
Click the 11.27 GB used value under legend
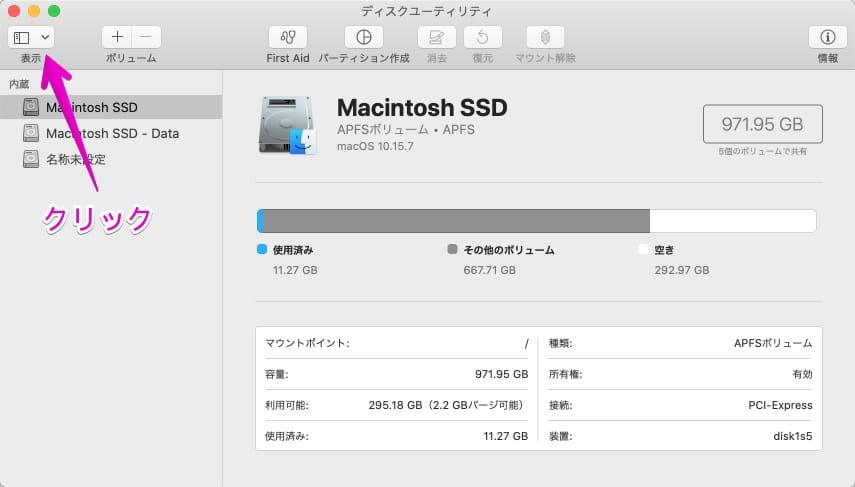point(295,270)
